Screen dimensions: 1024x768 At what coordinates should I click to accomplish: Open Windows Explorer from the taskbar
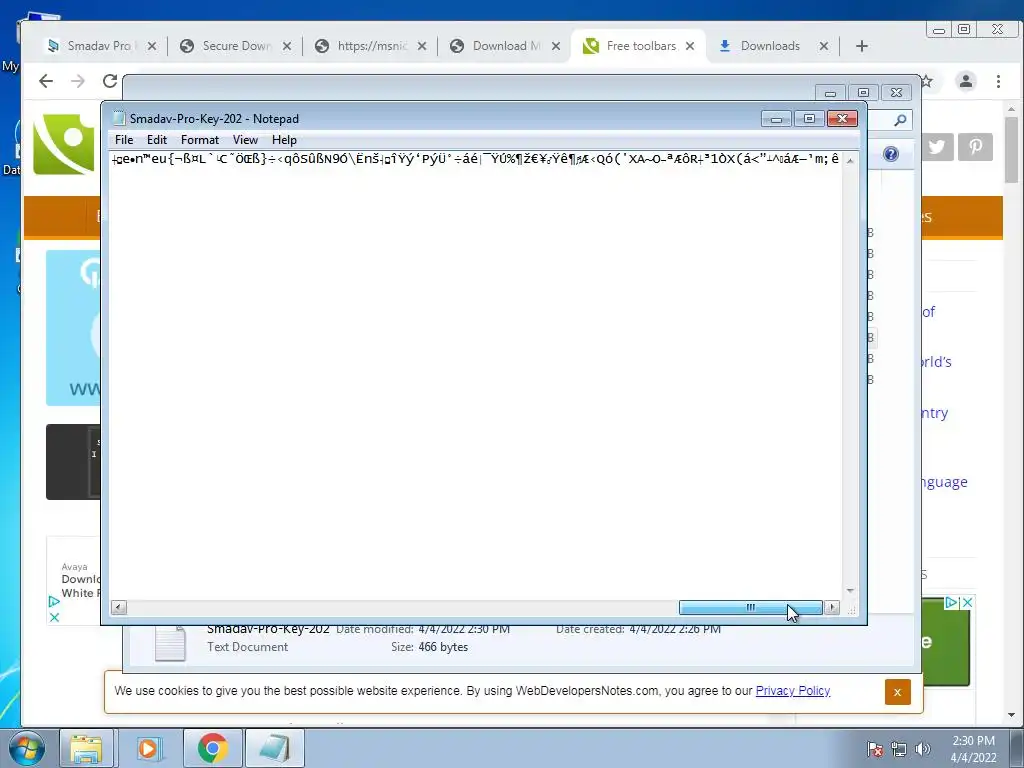coord(86,748)
